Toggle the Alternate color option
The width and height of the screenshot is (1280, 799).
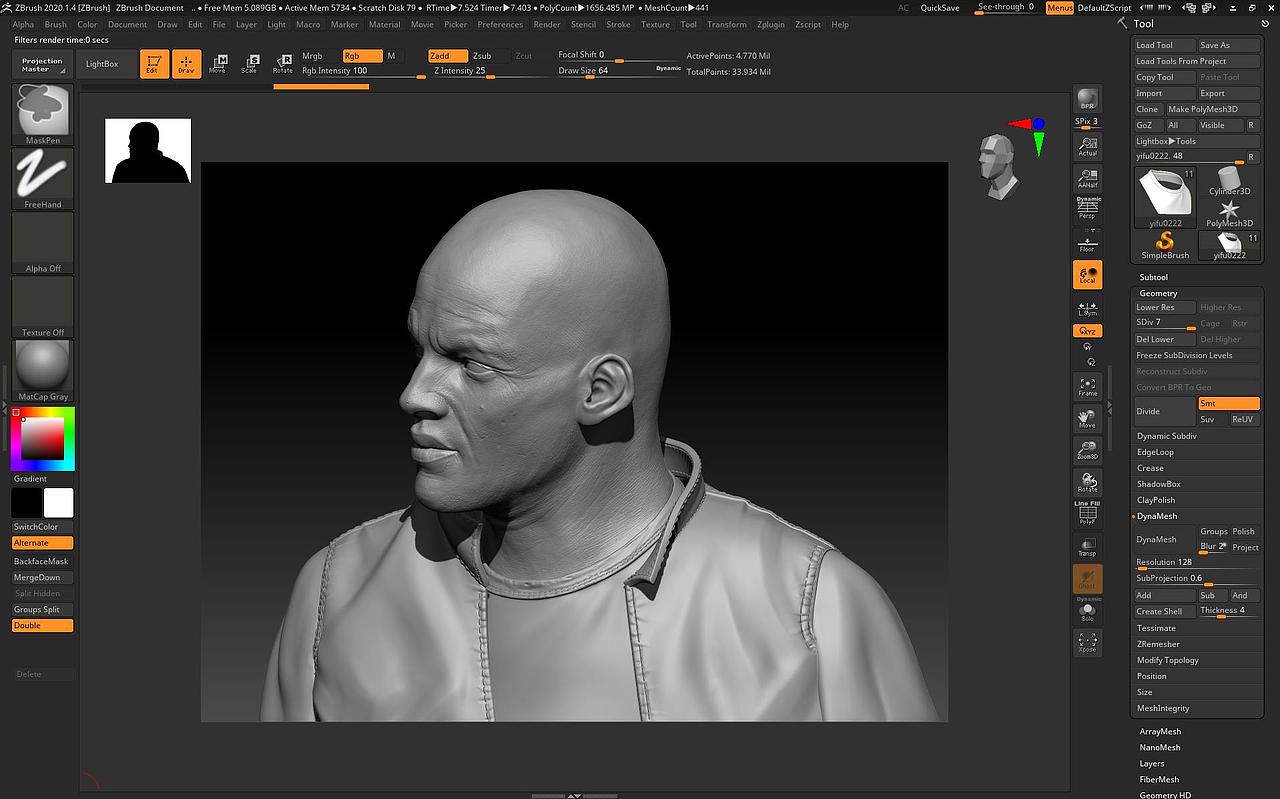[x=43, y=543]
